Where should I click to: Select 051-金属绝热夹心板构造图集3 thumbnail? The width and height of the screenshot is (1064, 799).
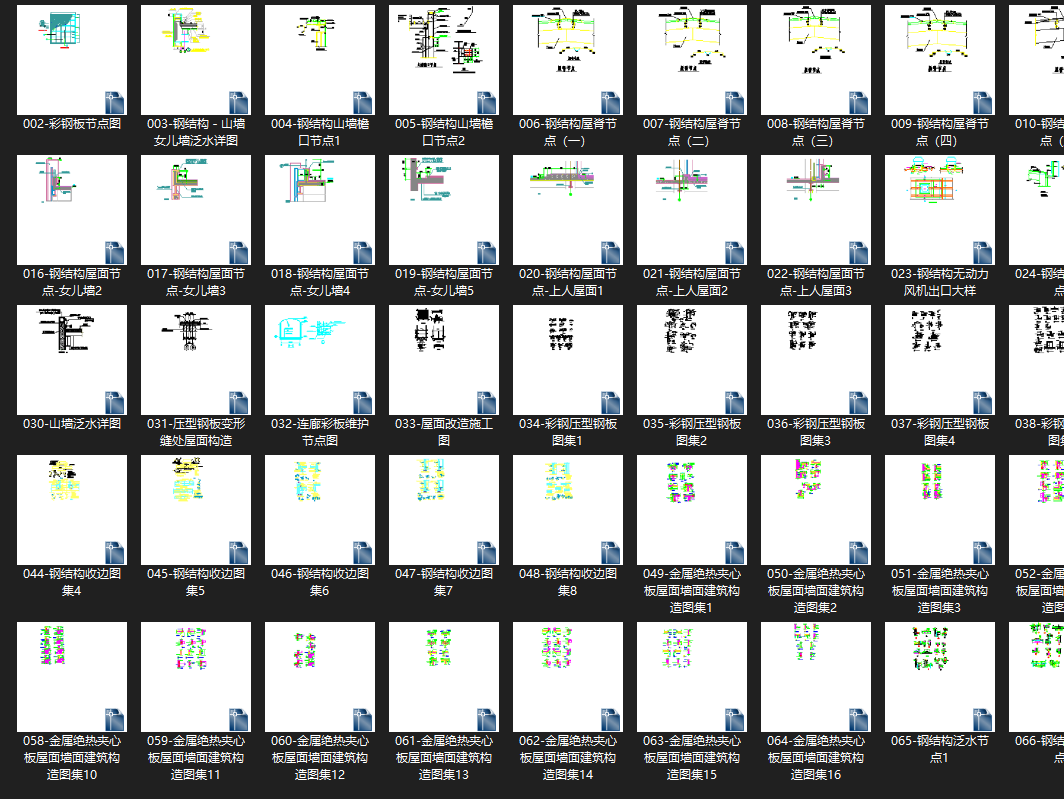[x=940, y=510]
